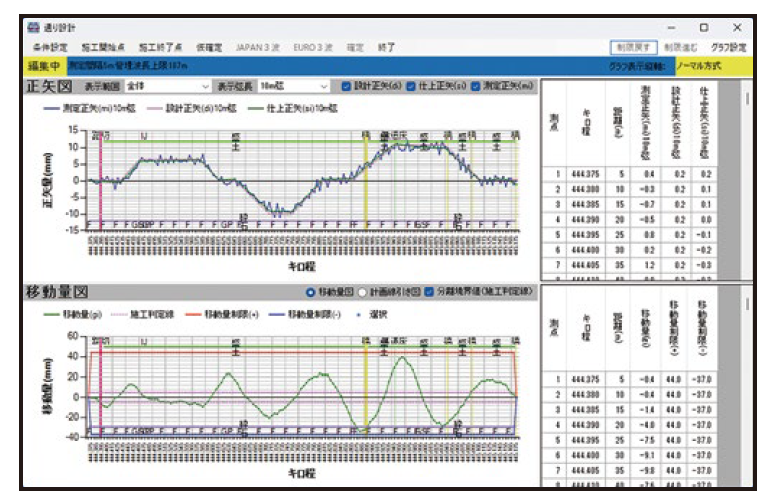Open the 条件設定 menu

pyautogui.click(x=50, y=47)
